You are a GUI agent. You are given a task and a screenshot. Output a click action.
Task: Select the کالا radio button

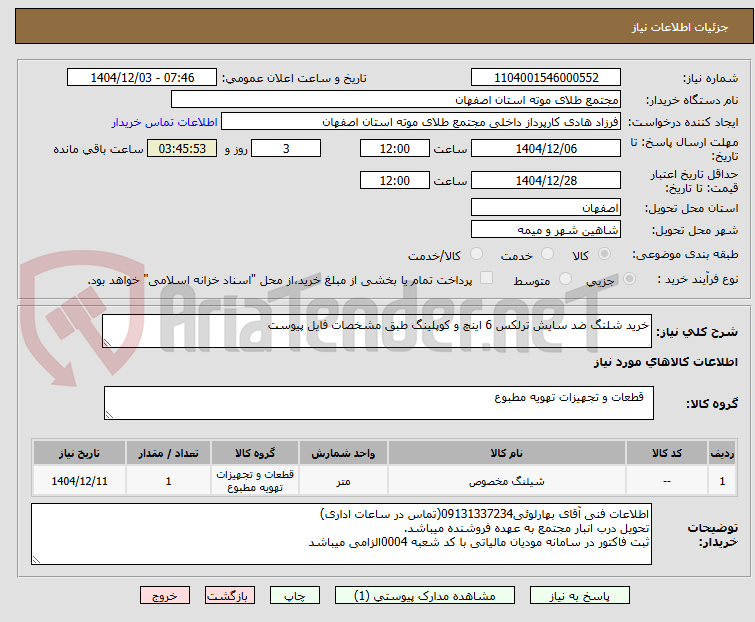[604, 254]
